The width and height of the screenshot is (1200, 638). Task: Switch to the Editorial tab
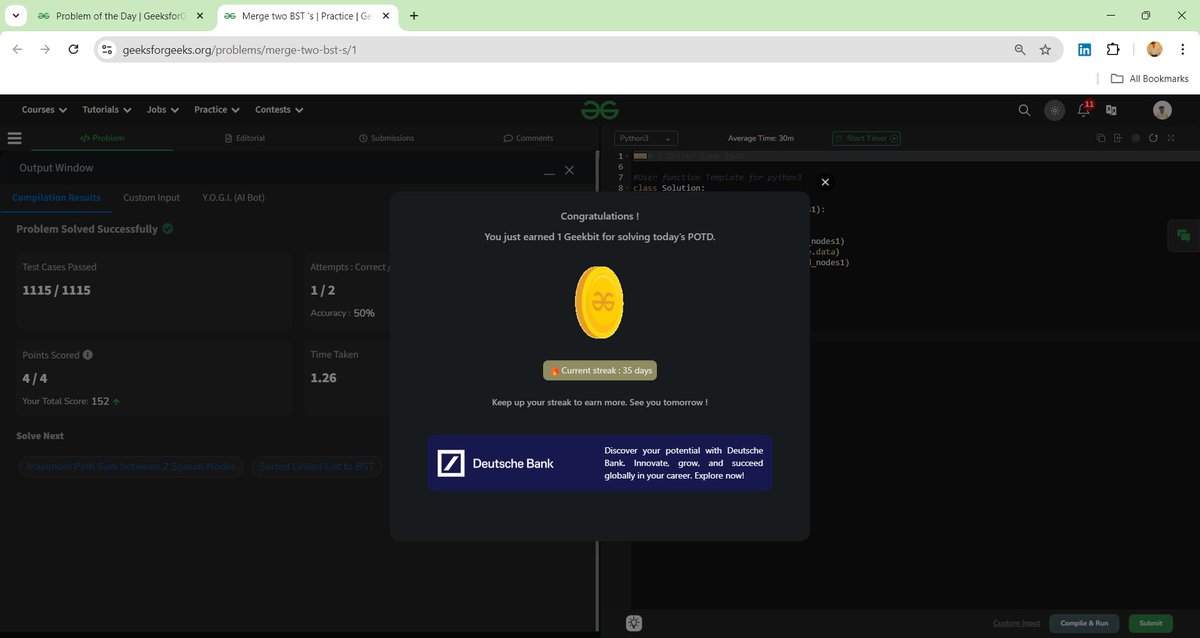tap(245, 138)
